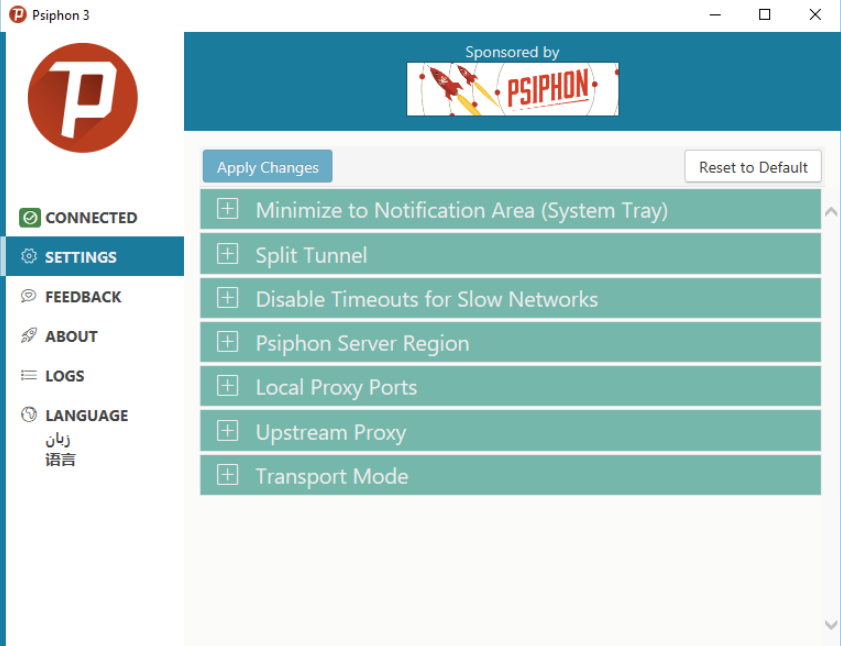Click the Psiphon icon in title bar
This screenshot has width=841, height=646.
[x=17, y=15]
